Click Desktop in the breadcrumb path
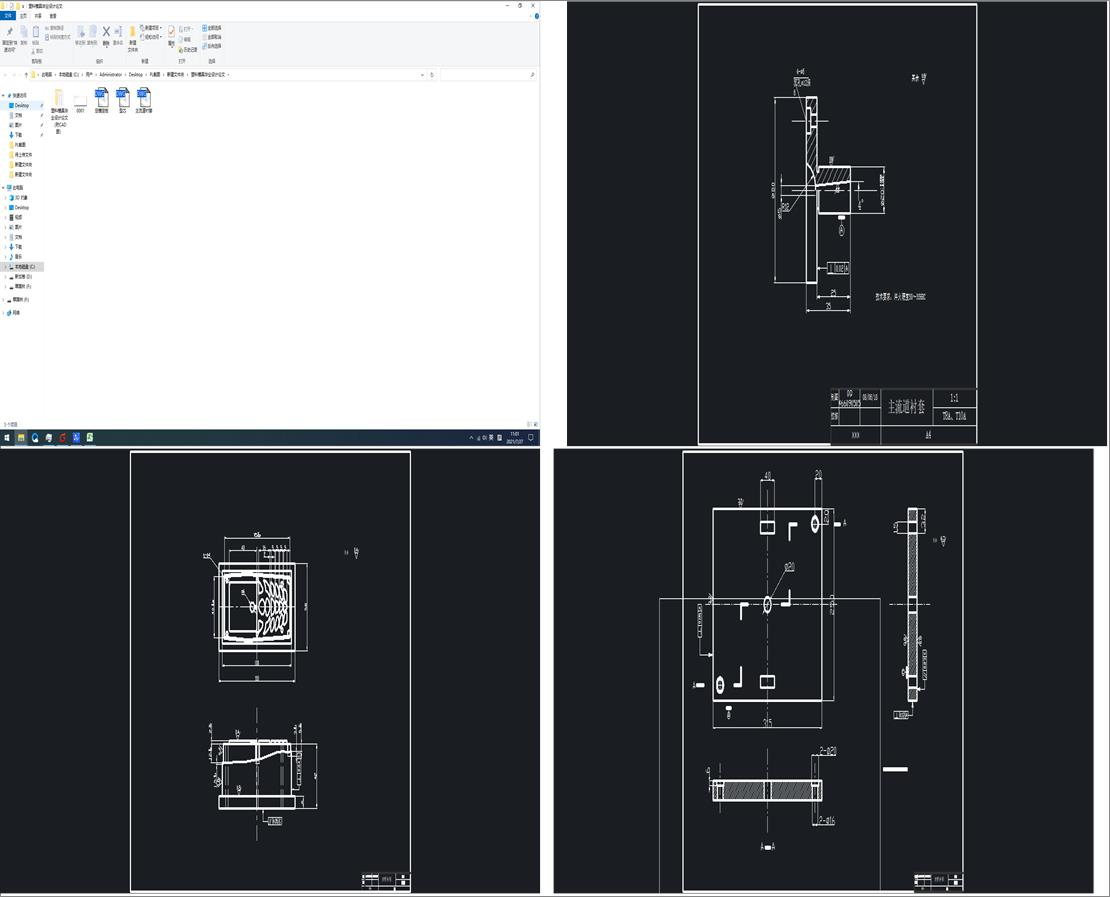 coord(135,74)
